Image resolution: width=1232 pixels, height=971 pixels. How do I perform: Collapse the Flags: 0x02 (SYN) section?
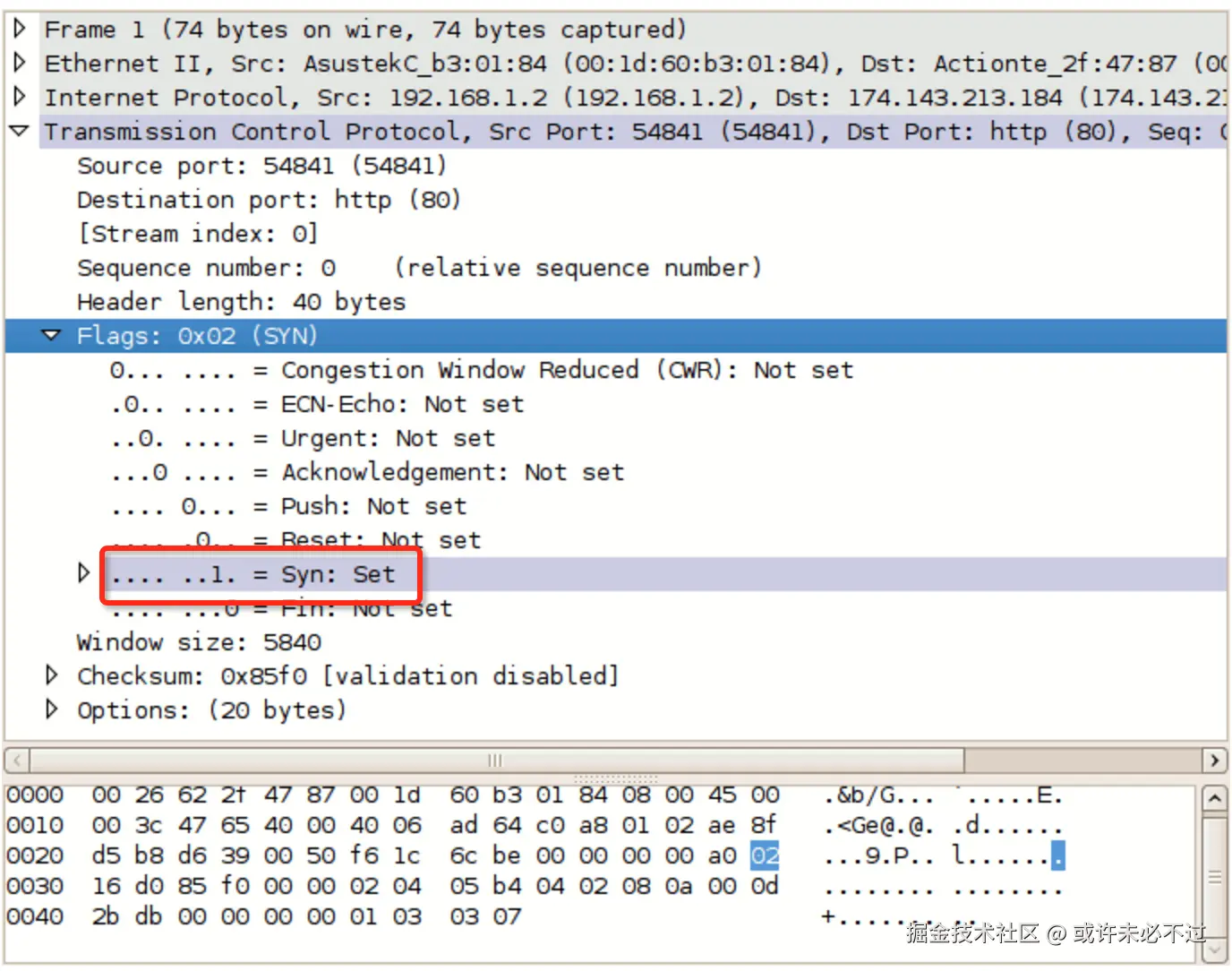click(51, 335)
